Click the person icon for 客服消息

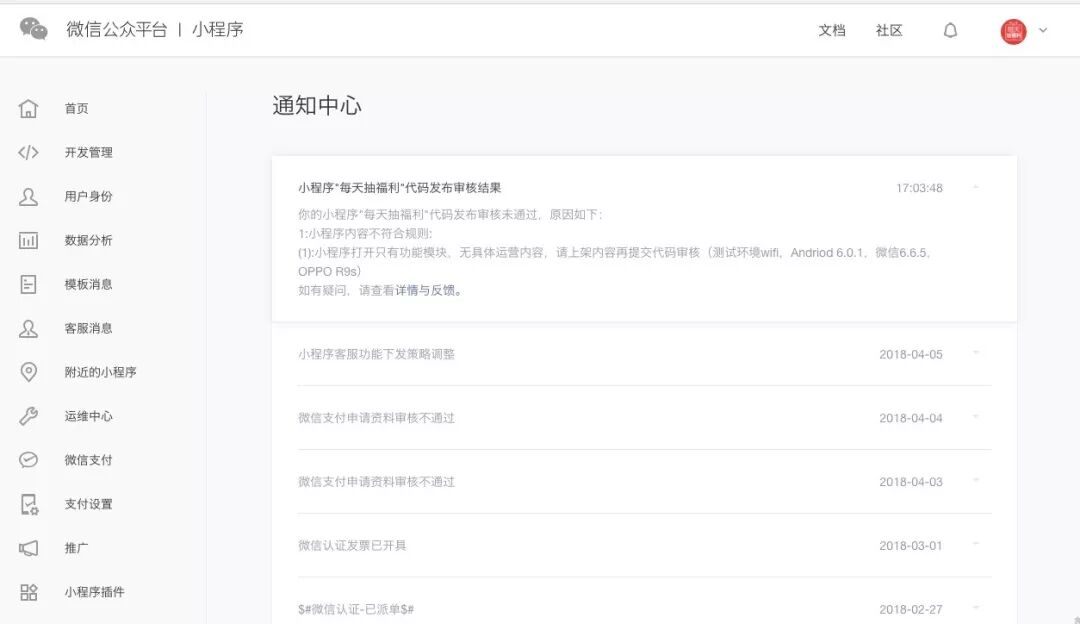point(28,329)
